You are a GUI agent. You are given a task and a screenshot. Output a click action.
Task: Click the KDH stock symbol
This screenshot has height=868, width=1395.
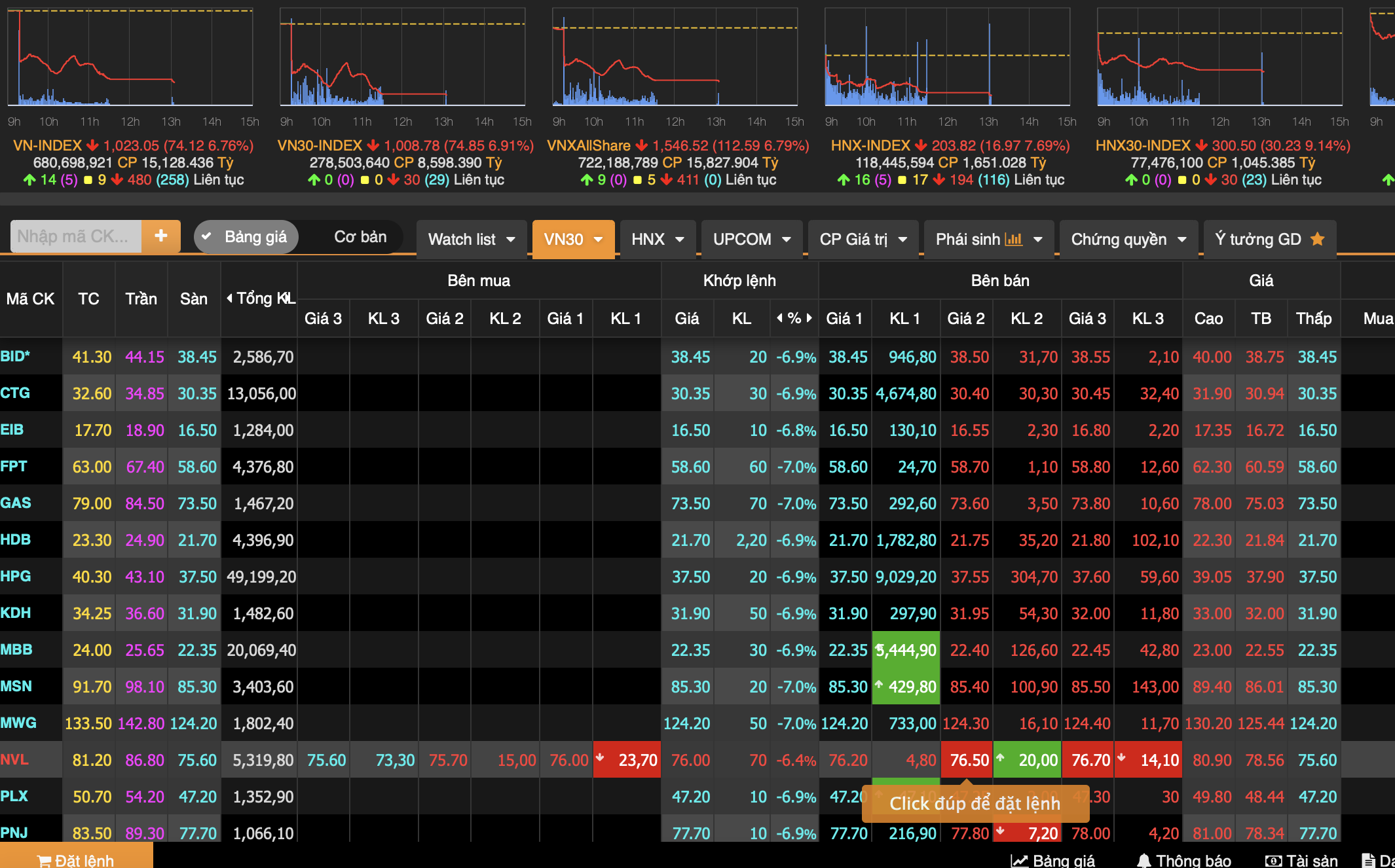click(x=16, y=613)
